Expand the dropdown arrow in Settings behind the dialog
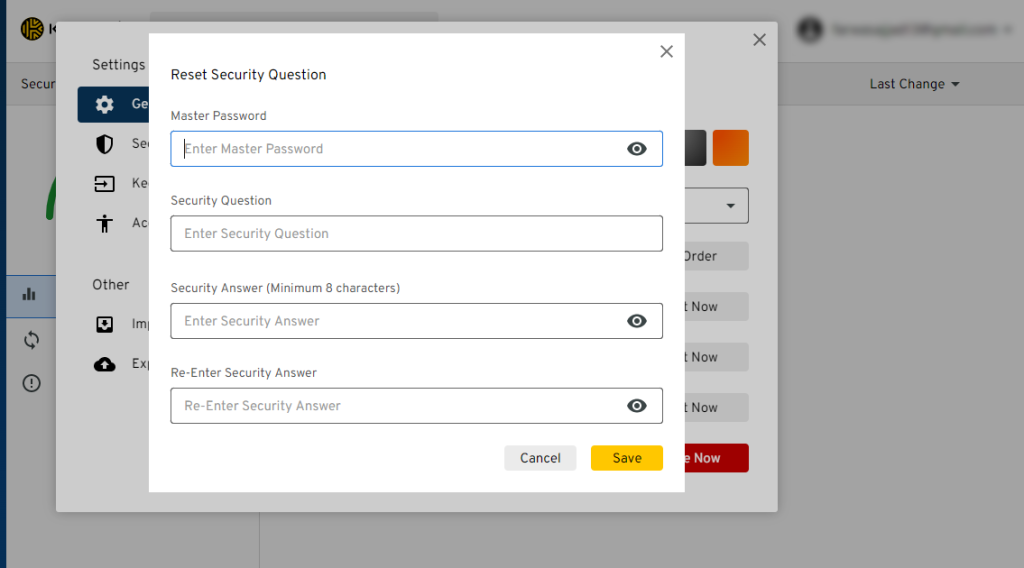This screenshot has width=1024, height=568. (x=730, y=206)
